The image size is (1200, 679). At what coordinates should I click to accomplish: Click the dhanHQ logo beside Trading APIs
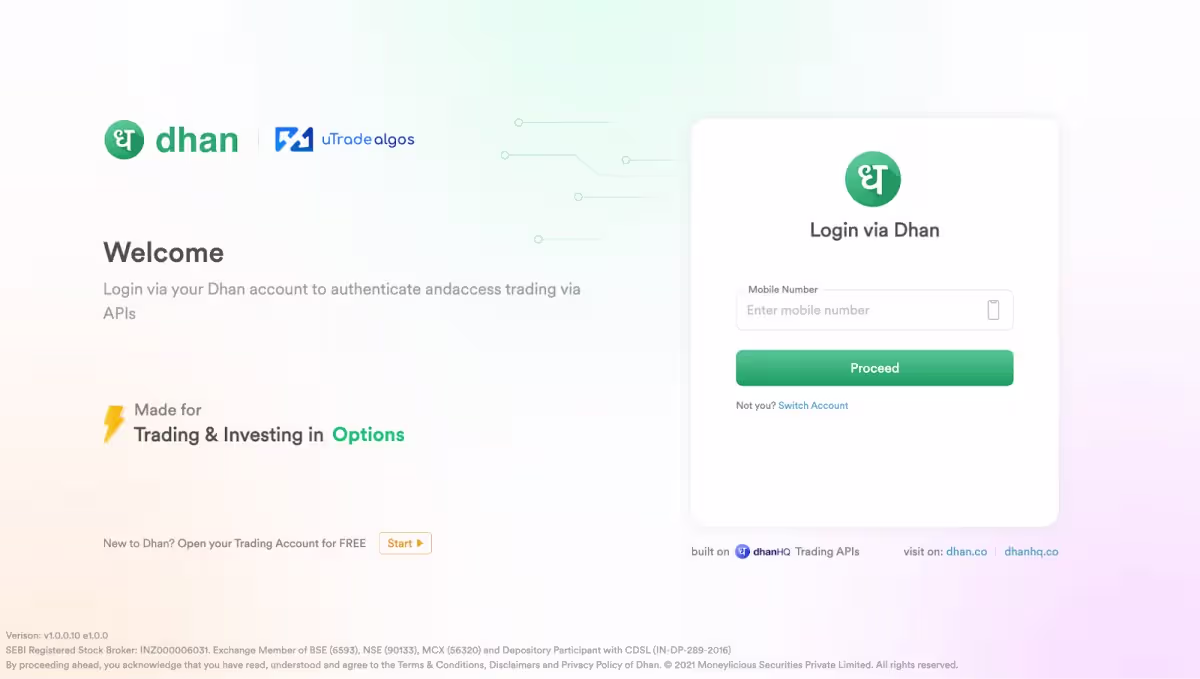coord(763,551)
